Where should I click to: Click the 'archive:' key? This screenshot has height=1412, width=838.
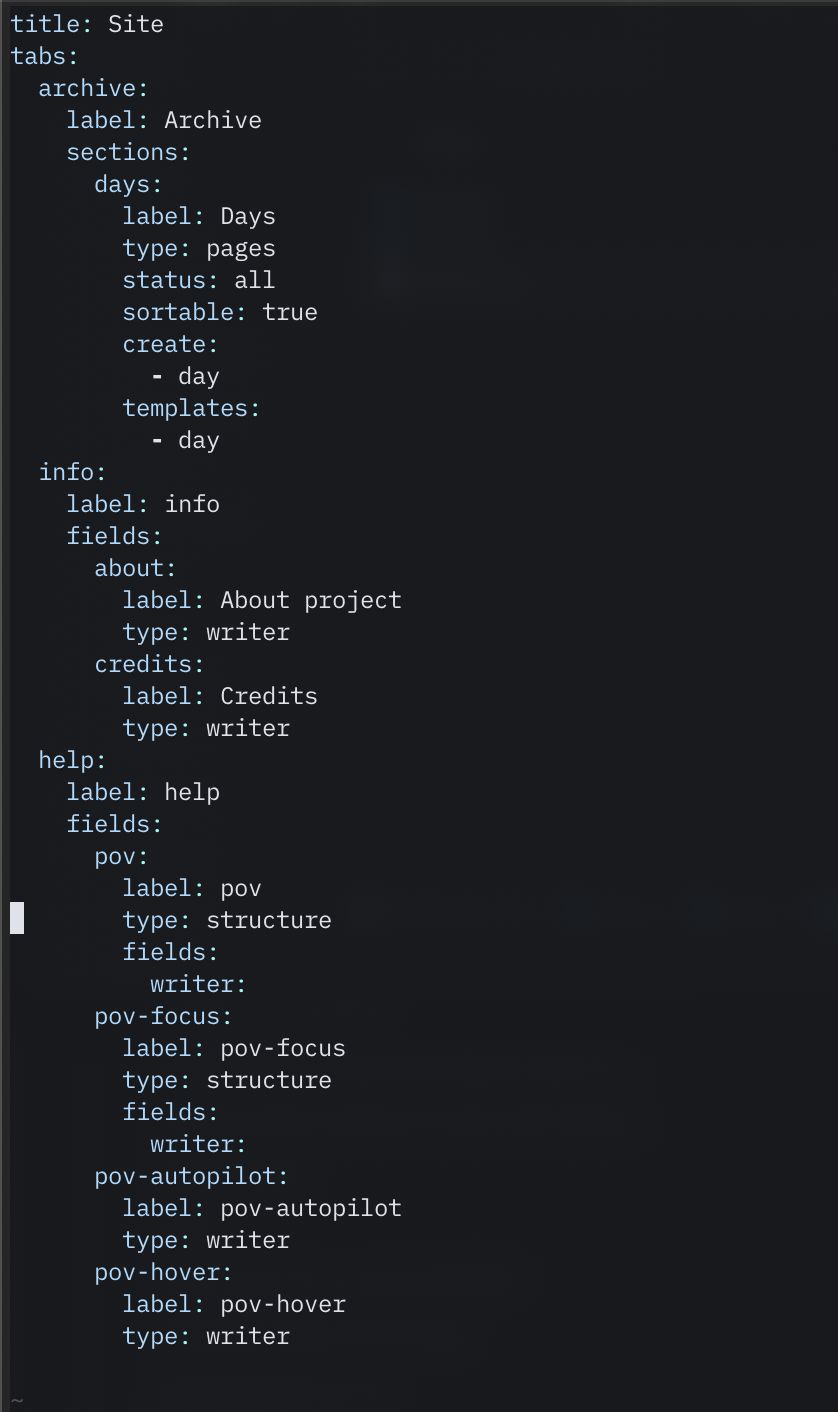(x=93, y=88)
